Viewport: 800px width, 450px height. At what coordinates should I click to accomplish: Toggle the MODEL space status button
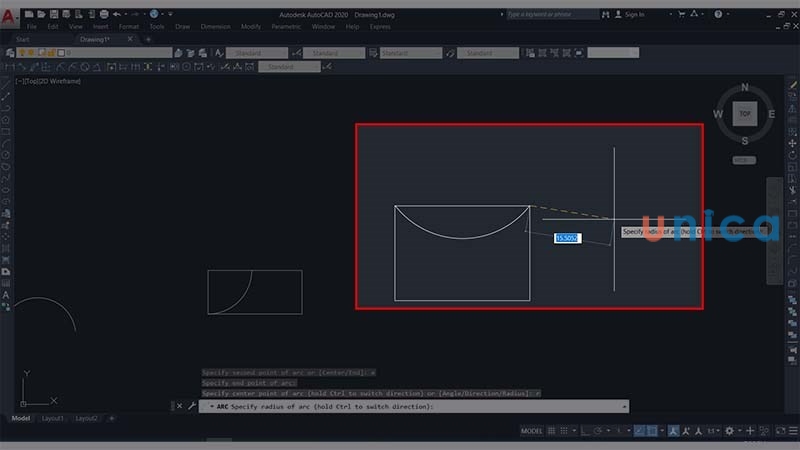click(x=532, y=430)
